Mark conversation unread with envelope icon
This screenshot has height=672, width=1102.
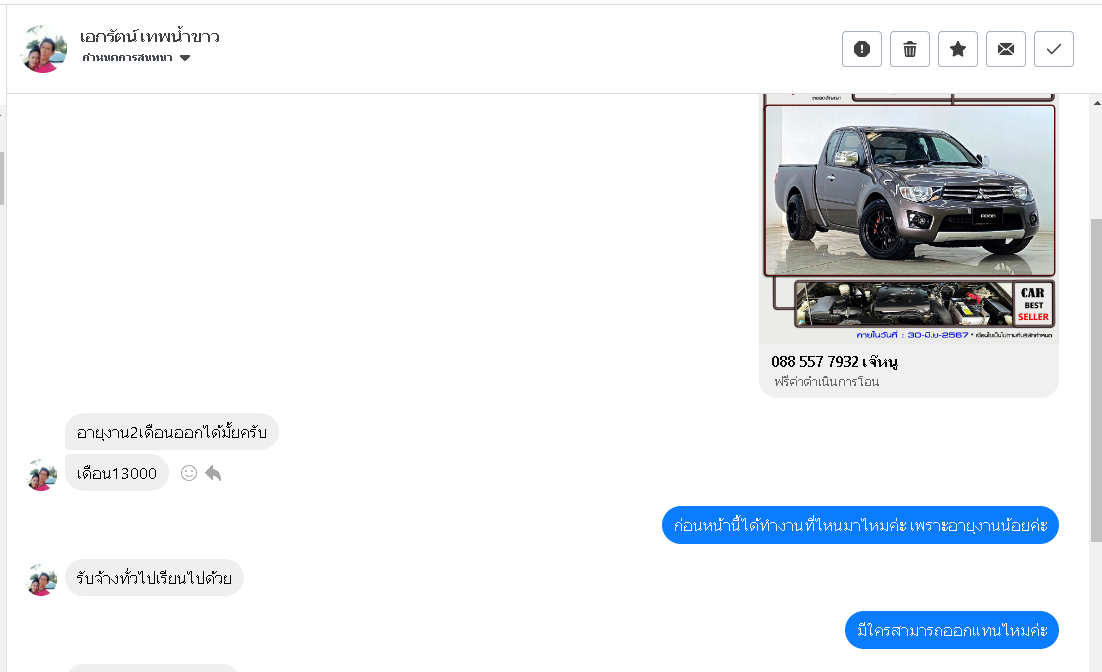[1006, 49]
